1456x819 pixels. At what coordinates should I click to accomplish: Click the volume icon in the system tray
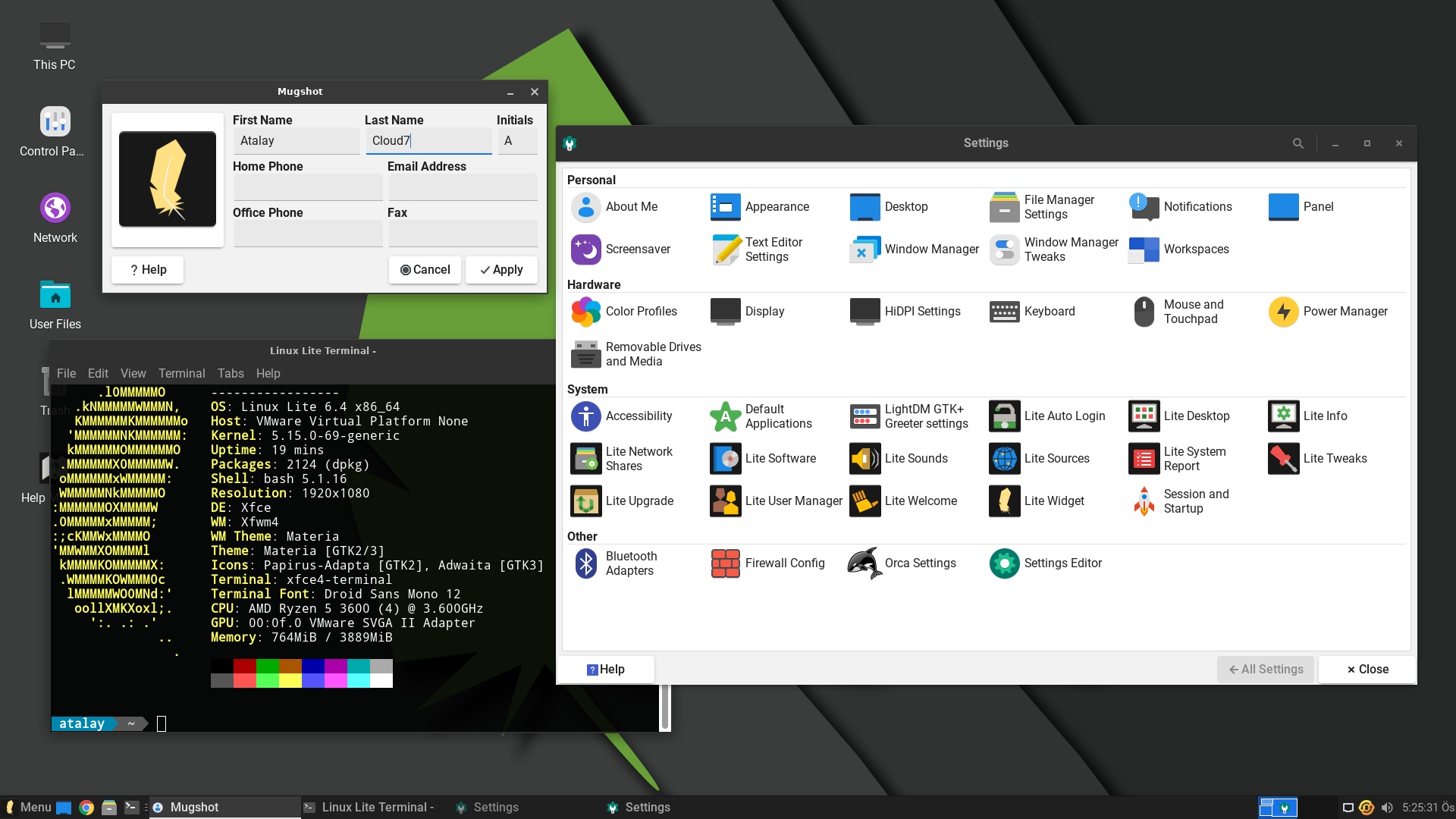[x=1387, y=808]
